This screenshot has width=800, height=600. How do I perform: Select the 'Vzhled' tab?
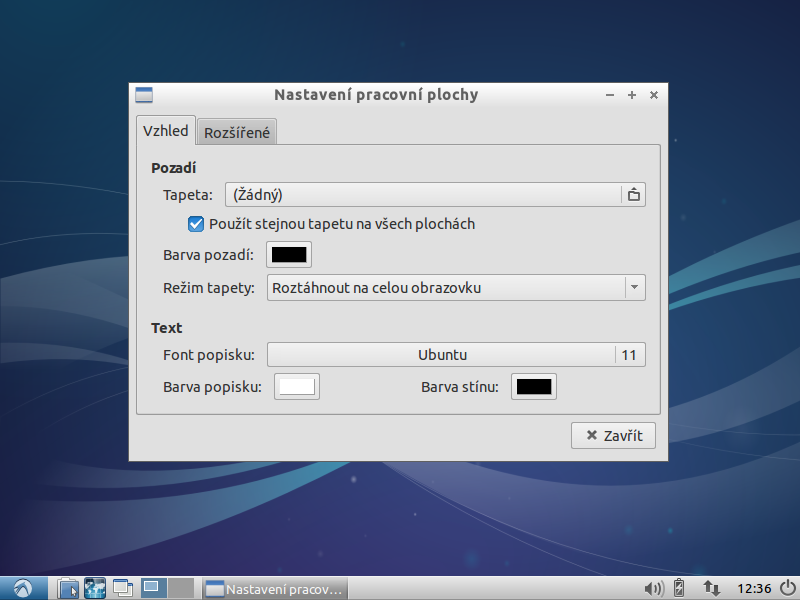(x=166, y=130)
